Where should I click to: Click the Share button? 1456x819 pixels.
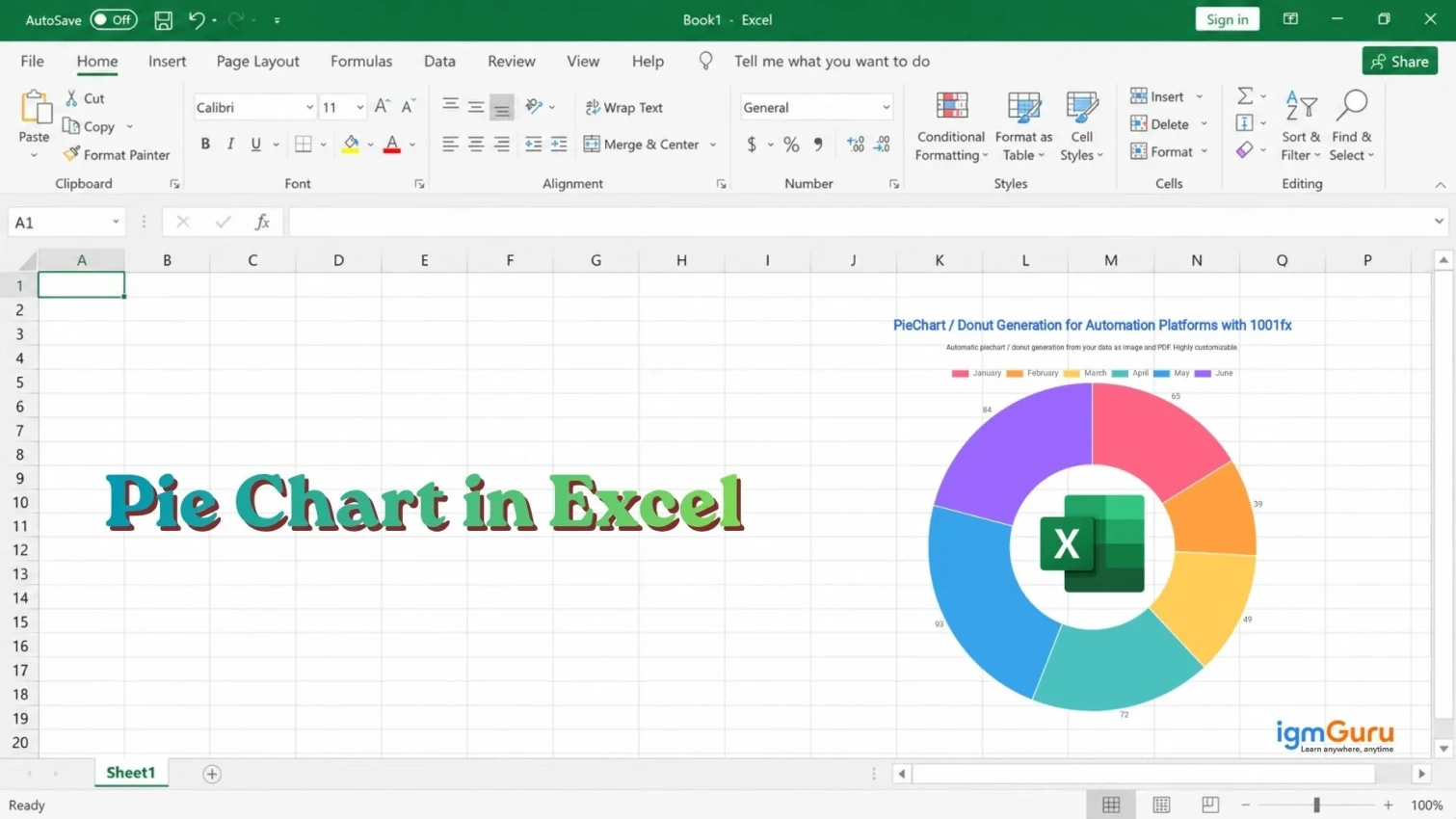(x=1399, y=61)
